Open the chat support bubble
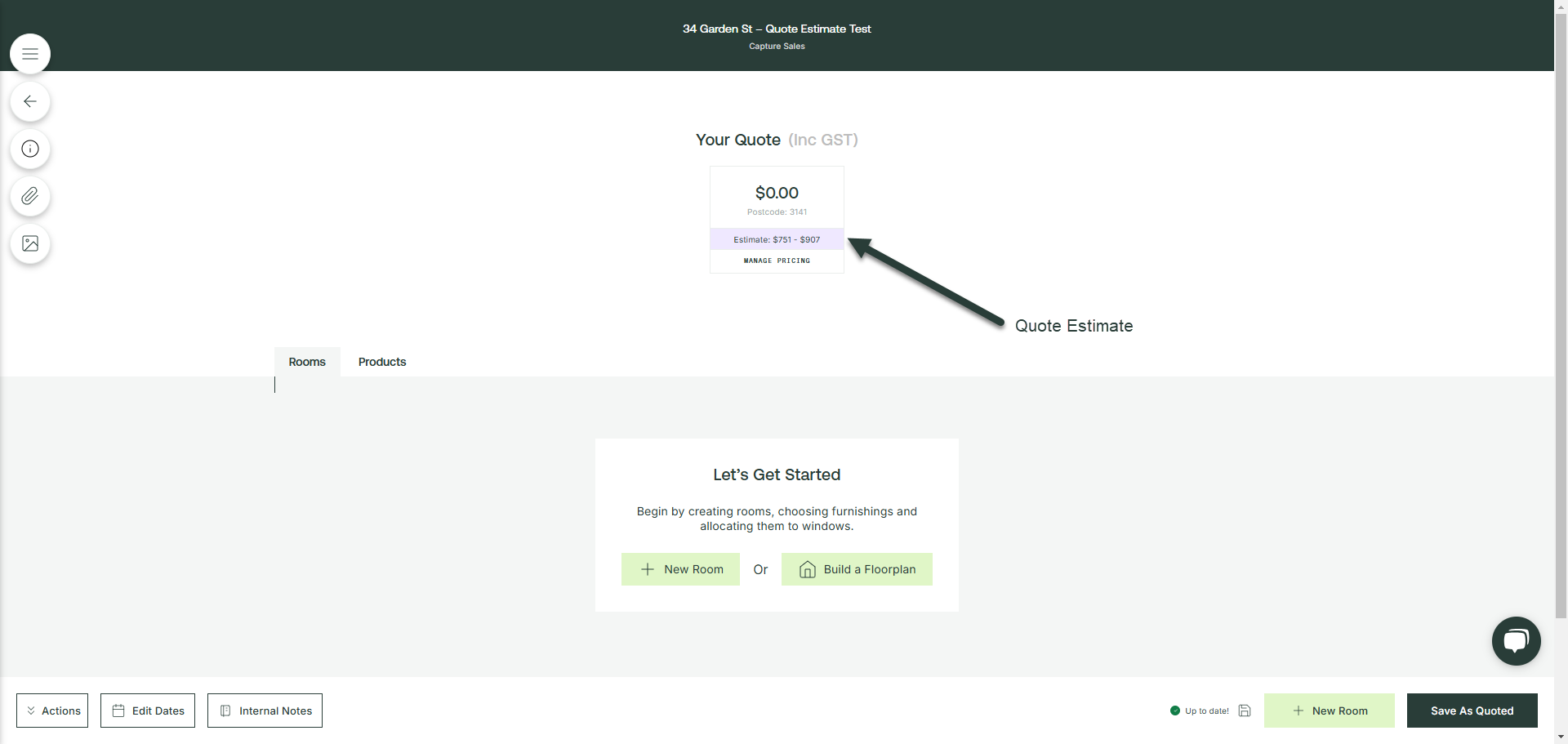Image resolution: width=1568 pixels, height=744 pixels. tap(1516, 641)
